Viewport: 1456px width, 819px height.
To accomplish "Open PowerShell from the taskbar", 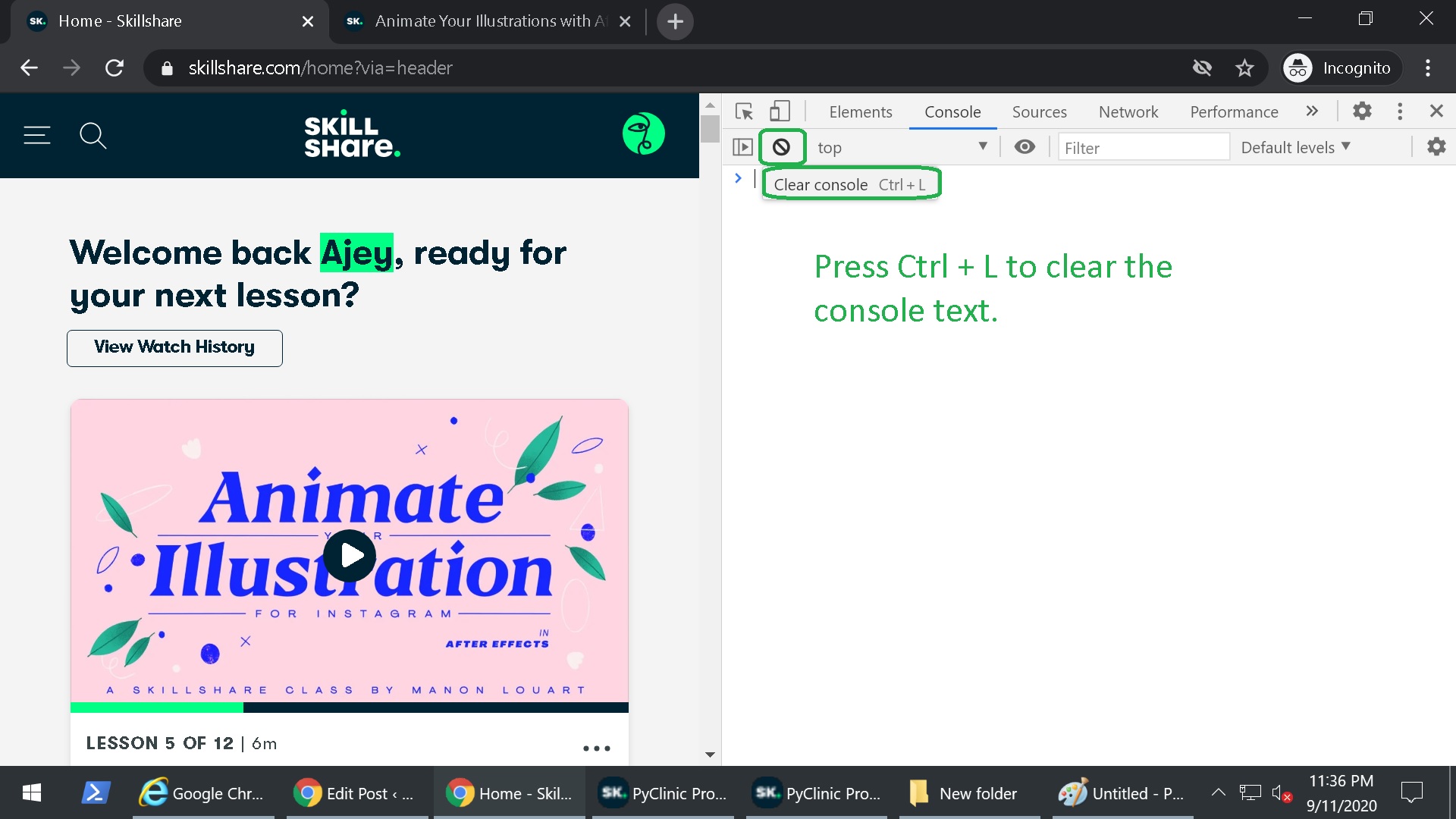I will click(96, 793).
